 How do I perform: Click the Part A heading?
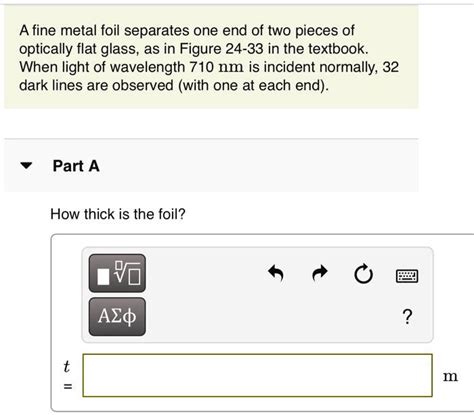tap(76, 166)
